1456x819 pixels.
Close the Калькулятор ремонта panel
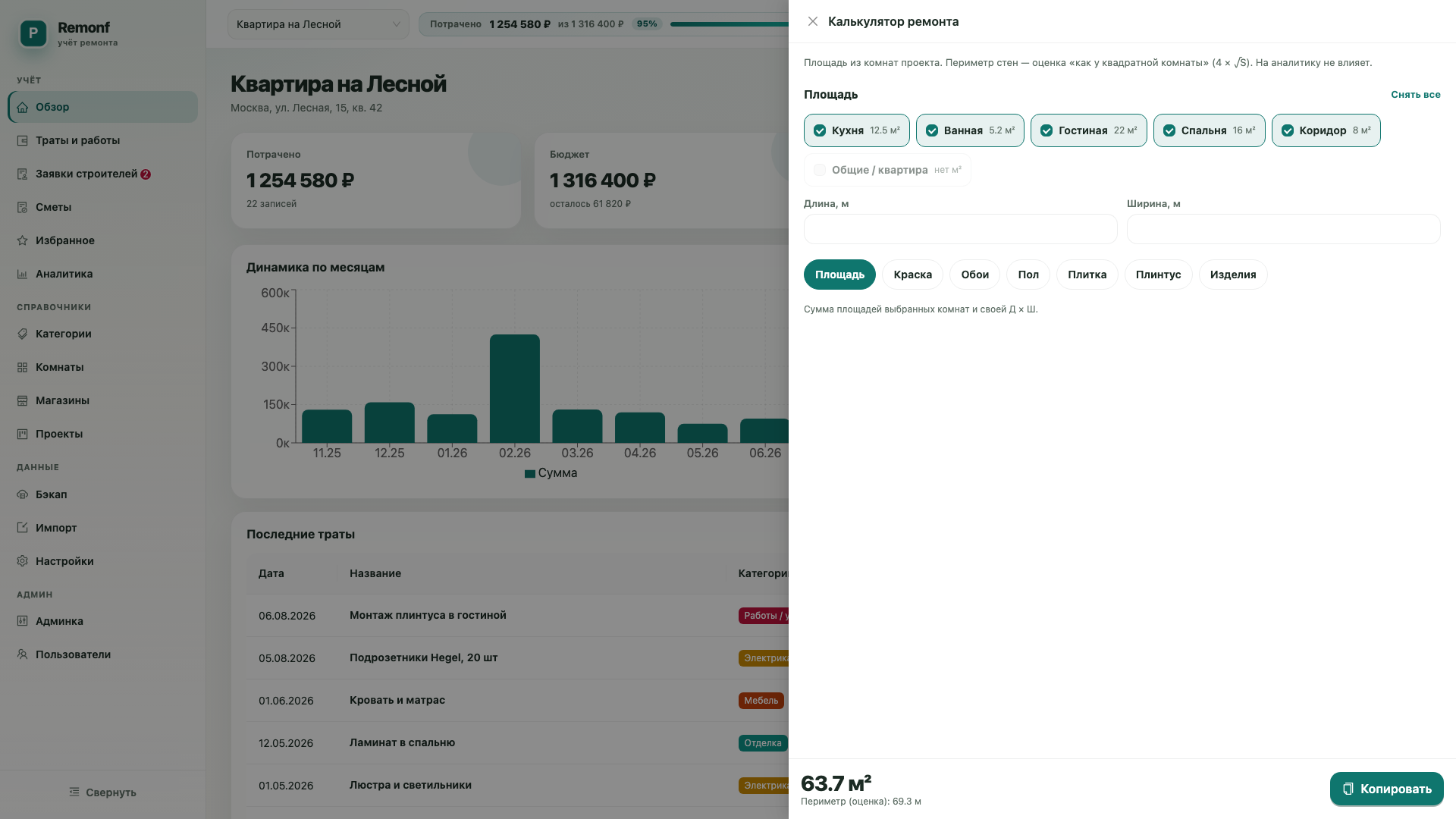click(813, 21)
